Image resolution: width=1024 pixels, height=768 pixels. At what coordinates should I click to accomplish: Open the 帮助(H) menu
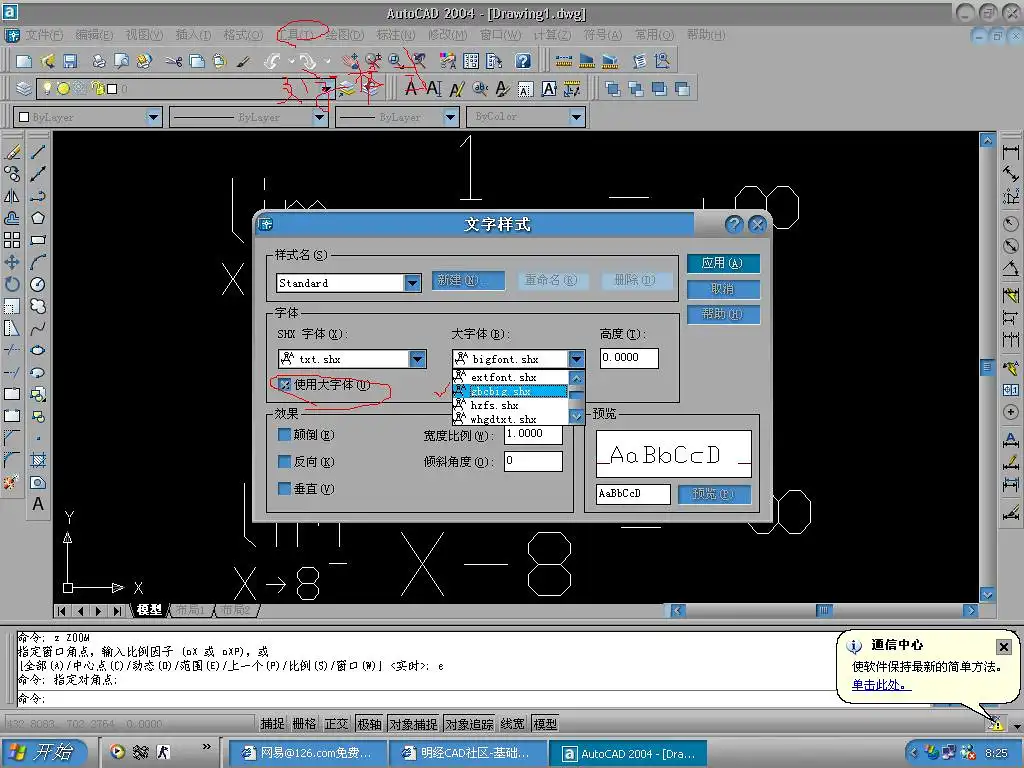pos(706,35)
